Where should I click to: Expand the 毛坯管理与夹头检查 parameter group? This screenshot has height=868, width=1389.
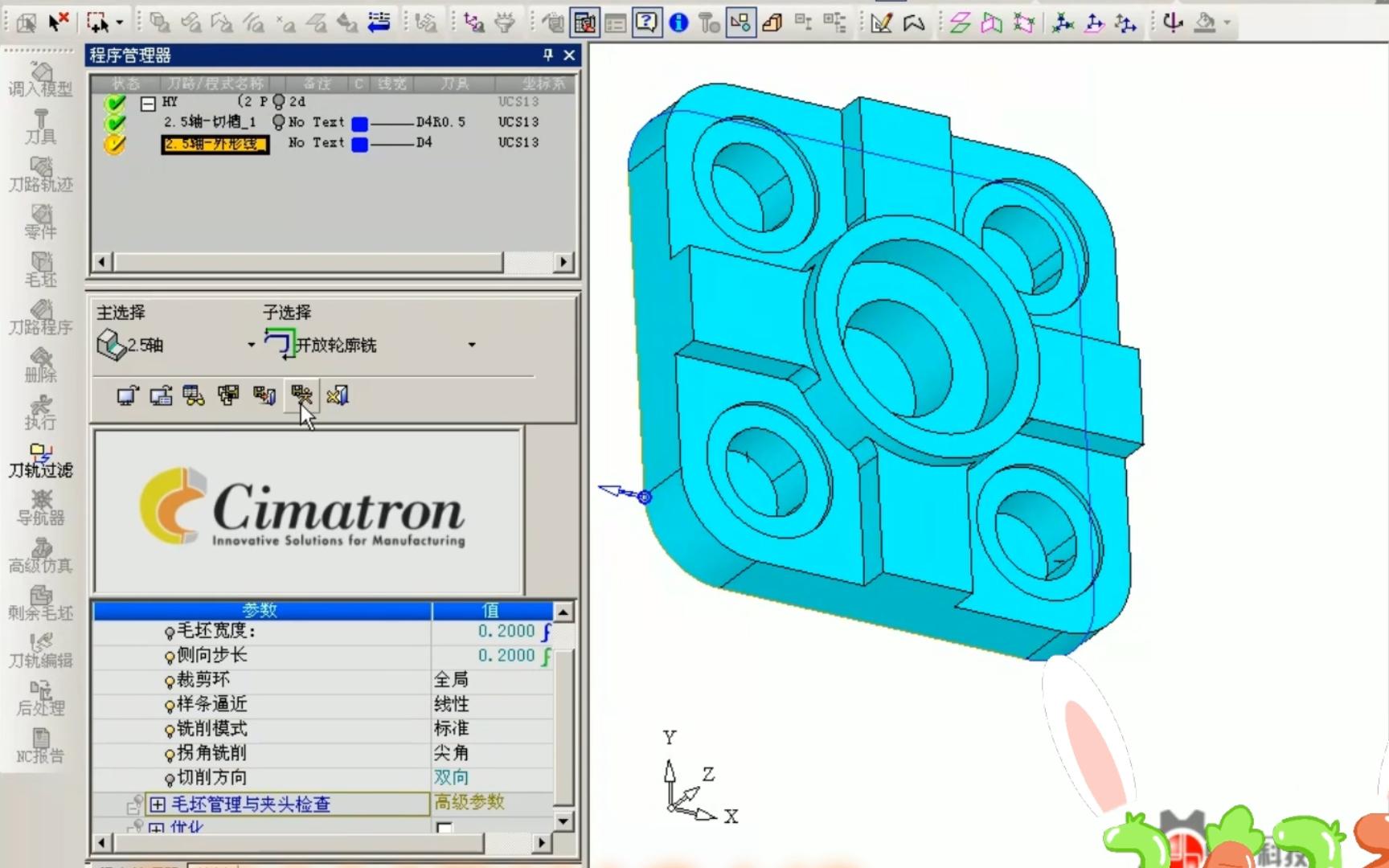[158, 804]
